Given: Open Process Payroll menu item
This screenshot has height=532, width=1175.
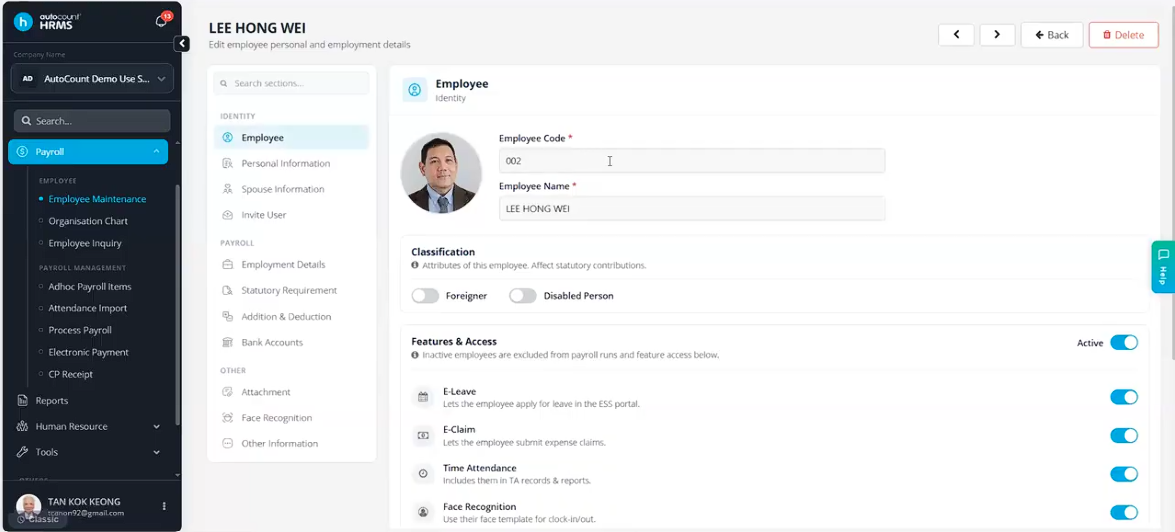Looking at the screenshot, I should (80, 330).
